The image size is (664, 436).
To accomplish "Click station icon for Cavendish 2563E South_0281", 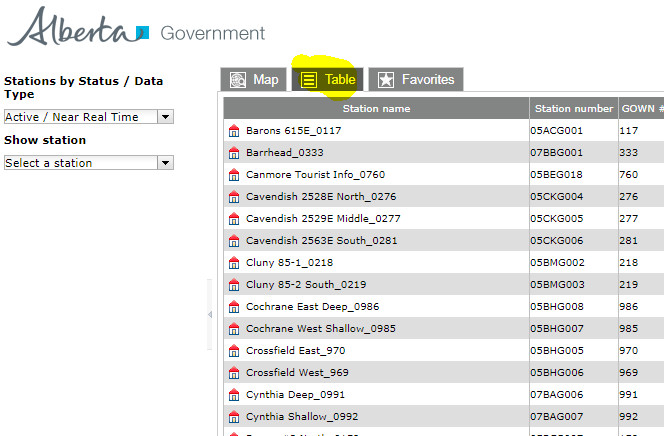I will point(234,240).
